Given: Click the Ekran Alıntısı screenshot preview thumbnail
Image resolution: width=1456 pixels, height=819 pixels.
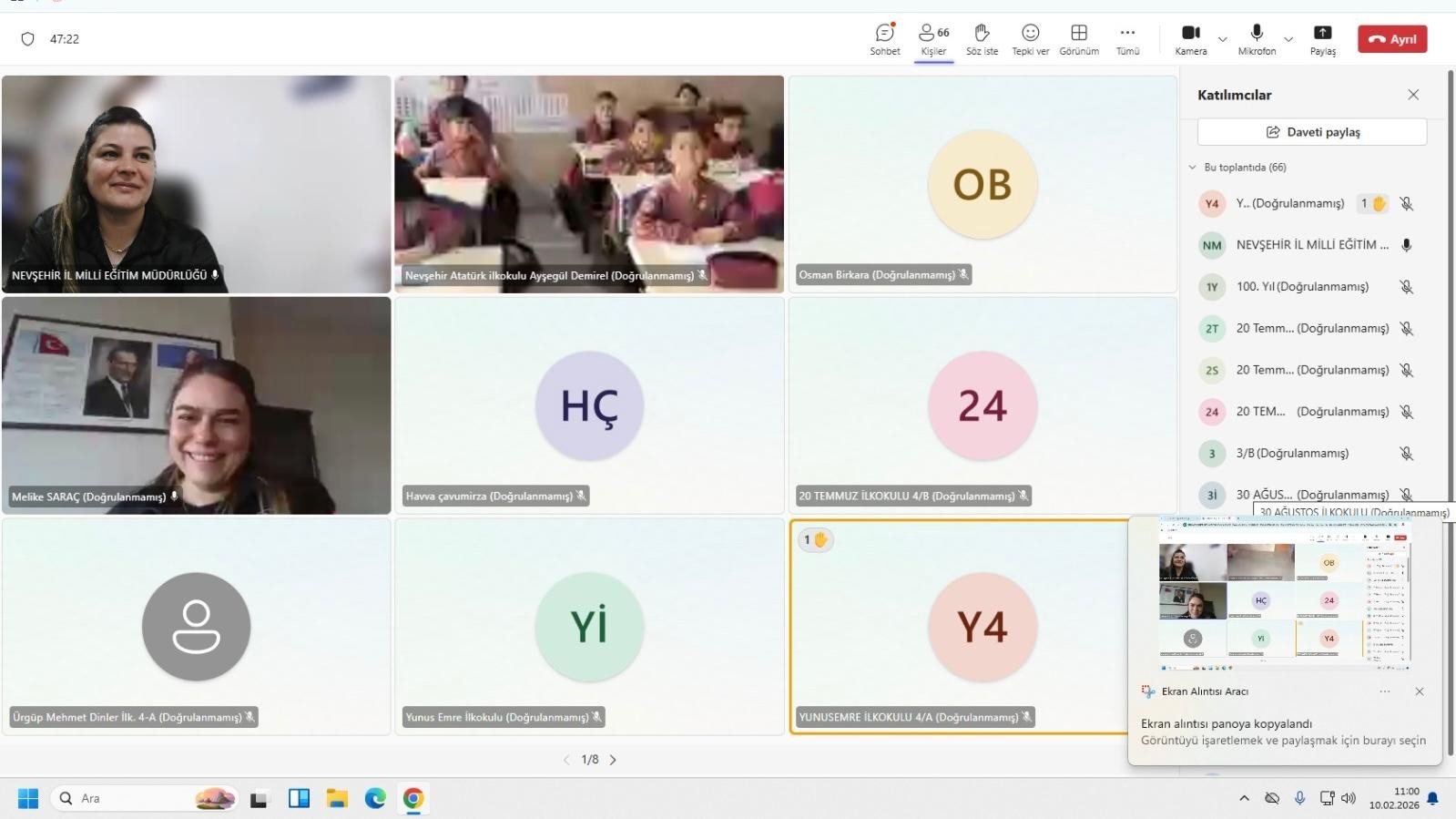Looking at the screenshot, I should coord(1284,592).
